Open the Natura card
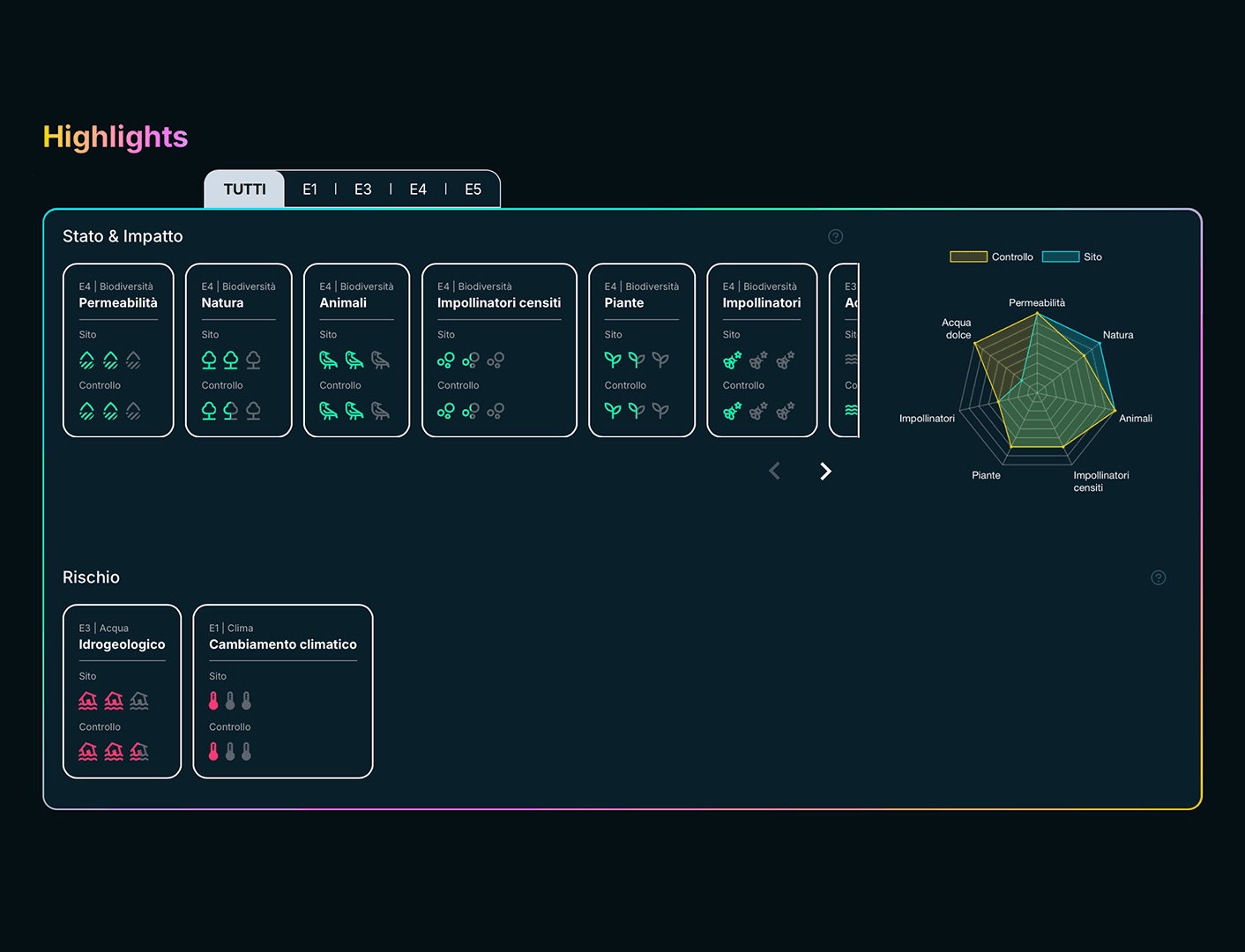The height and width of the screenshot is (952, 1245). click(x=238, y=350)
